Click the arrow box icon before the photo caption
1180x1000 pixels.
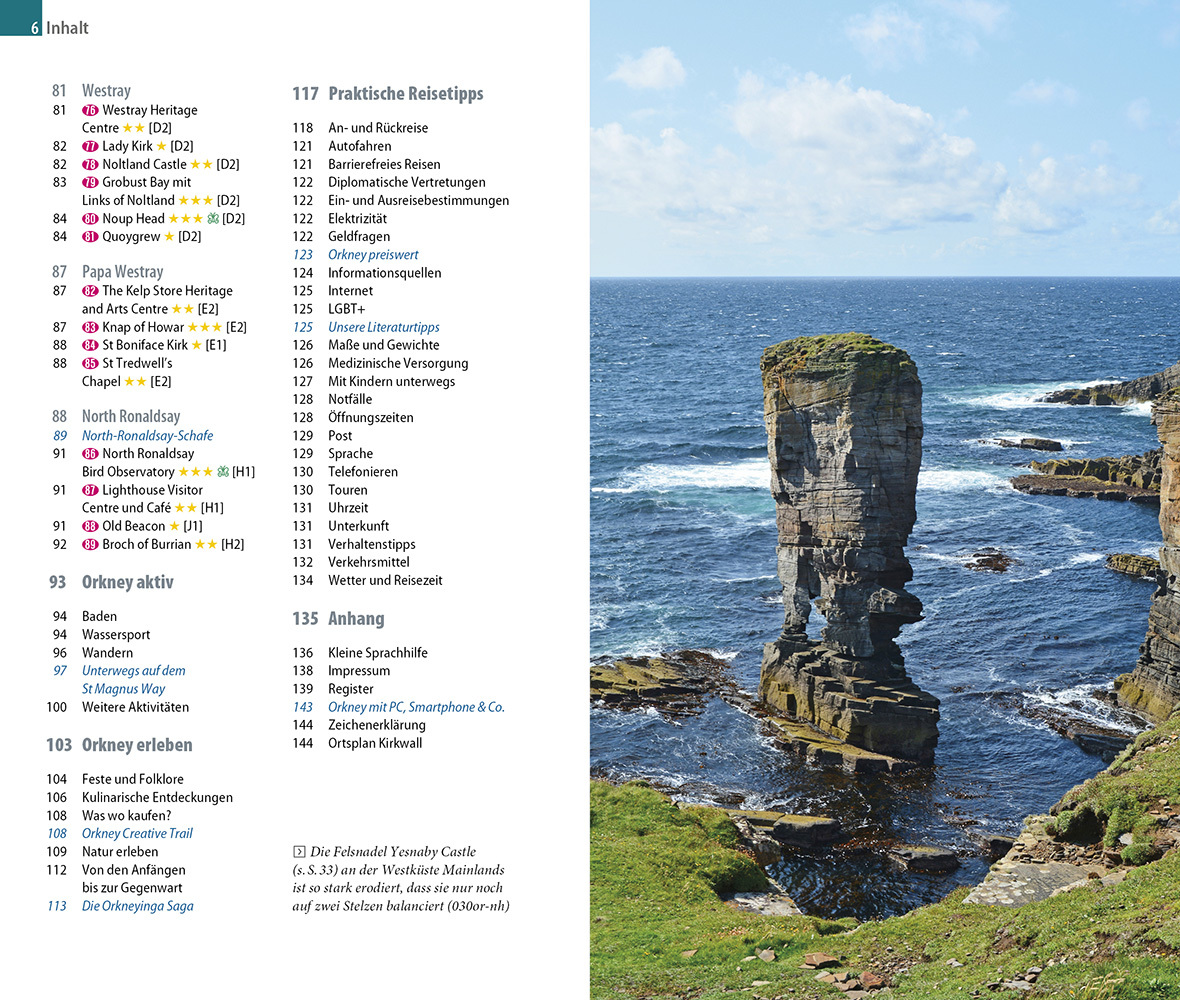[x=298, y=852]
